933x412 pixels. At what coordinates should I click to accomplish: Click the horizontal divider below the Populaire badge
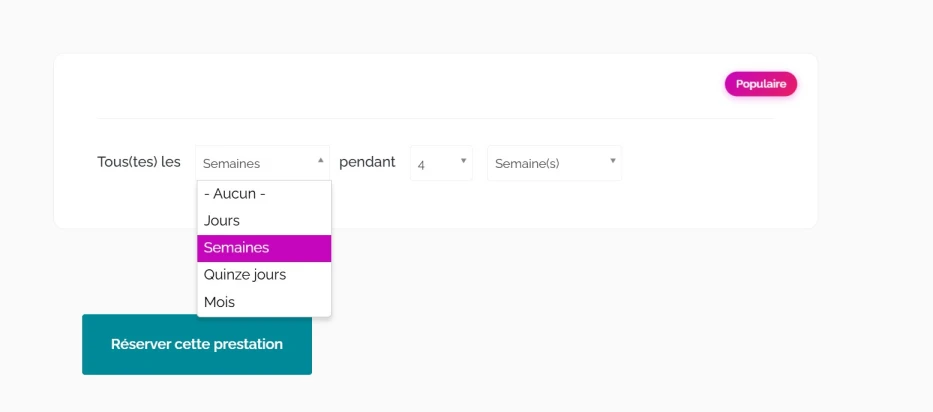tap(435, 118)
